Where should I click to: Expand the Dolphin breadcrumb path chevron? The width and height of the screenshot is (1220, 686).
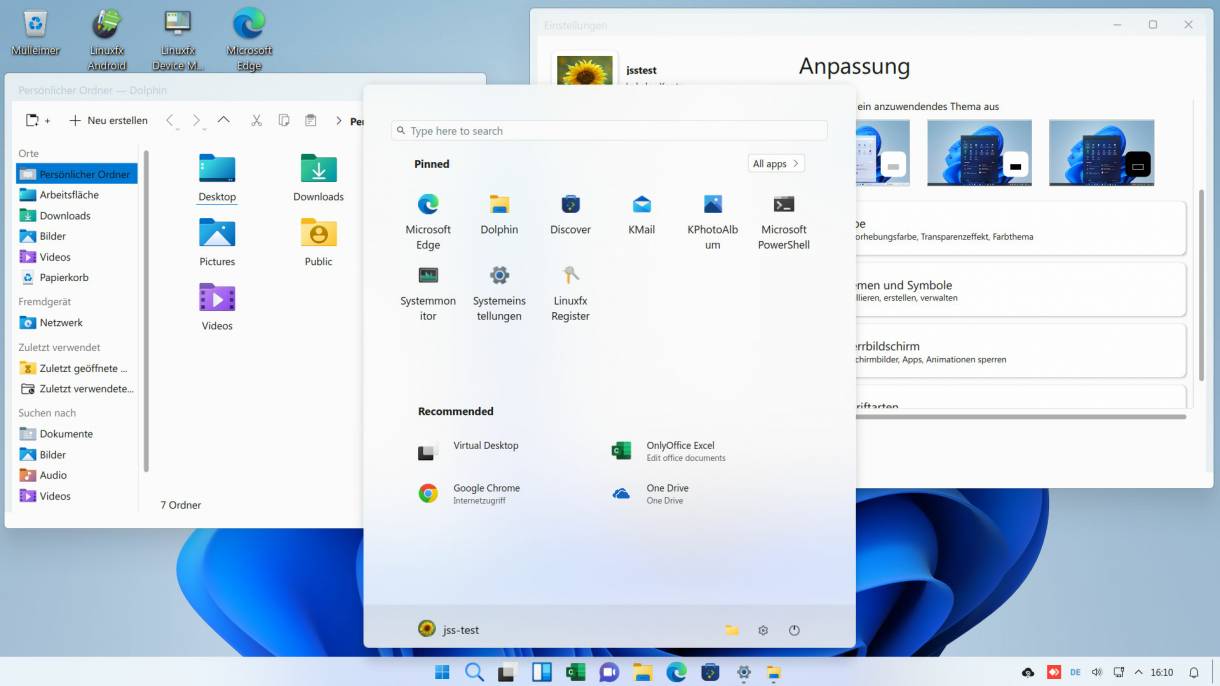tap(338, 120)
